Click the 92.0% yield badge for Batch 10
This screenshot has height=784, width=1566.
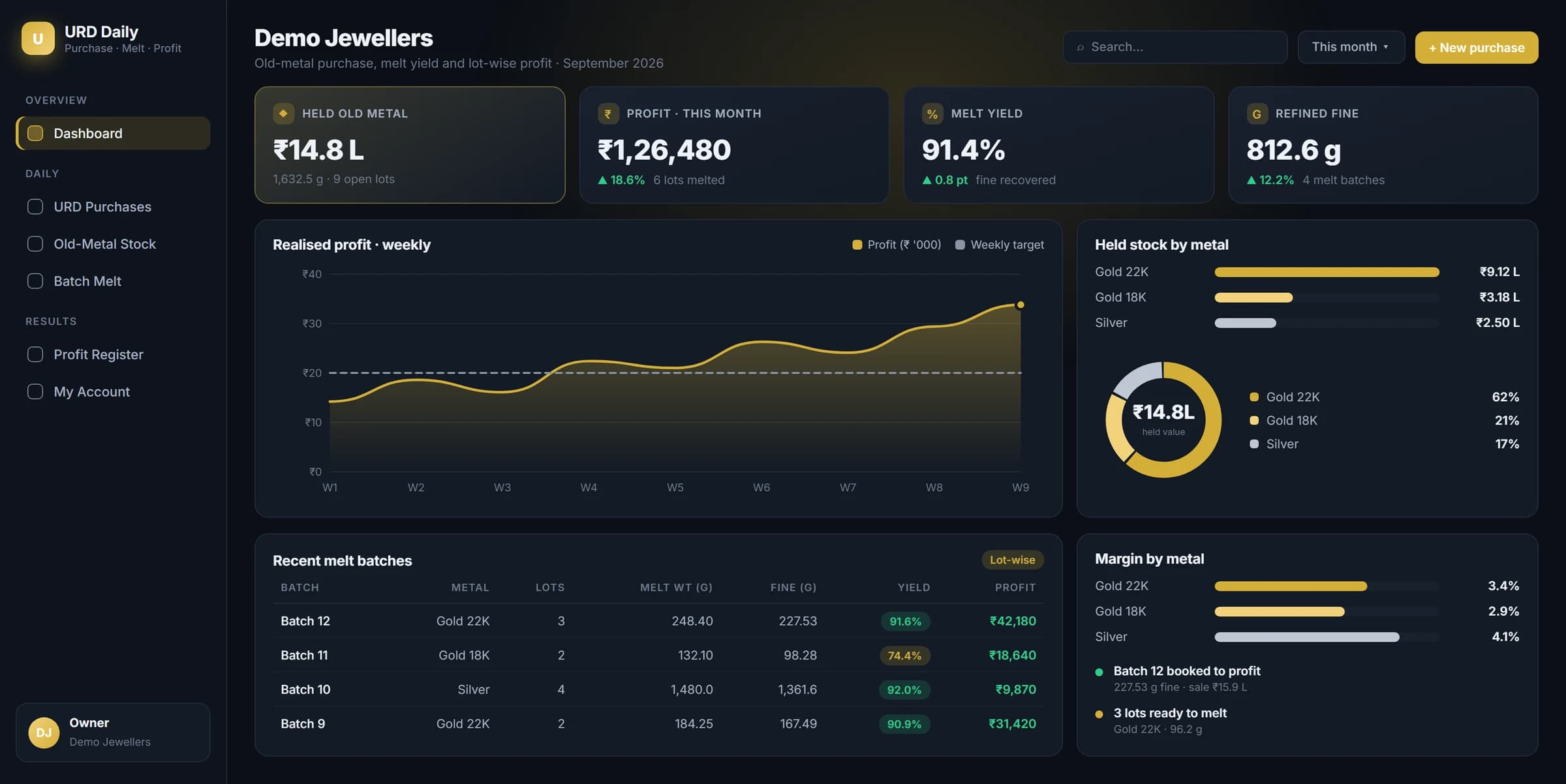(x=904, y=689)
